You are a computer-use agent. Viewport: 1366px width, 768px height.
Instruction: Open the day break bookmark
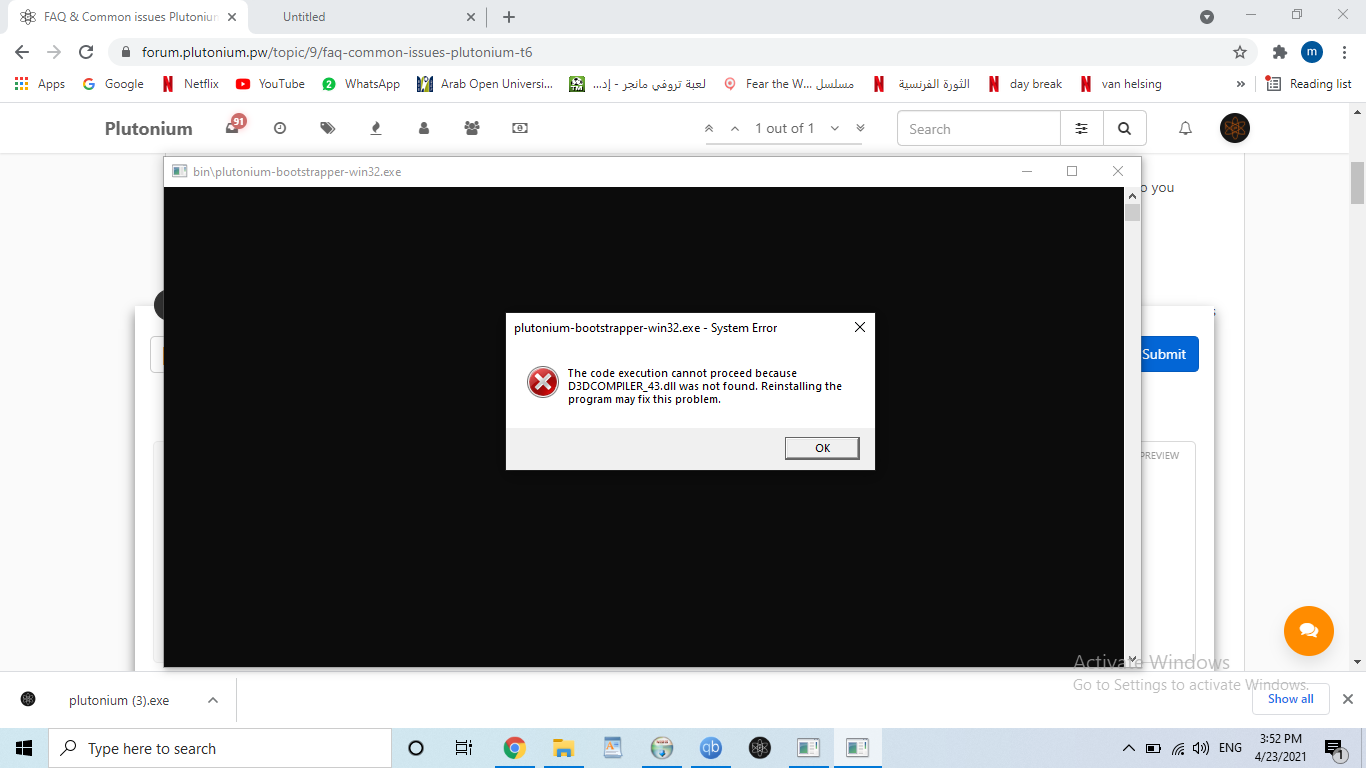pos(1025,84)
